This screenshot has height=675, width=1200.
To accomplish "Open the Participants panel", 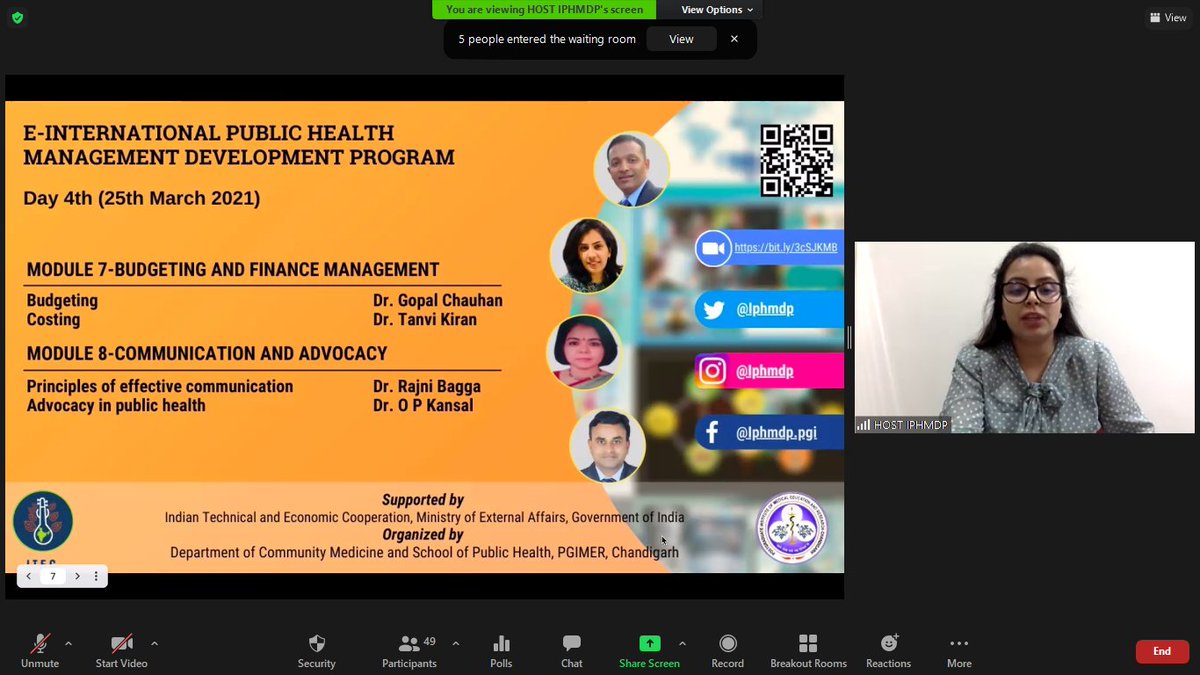I will (409, 650).
